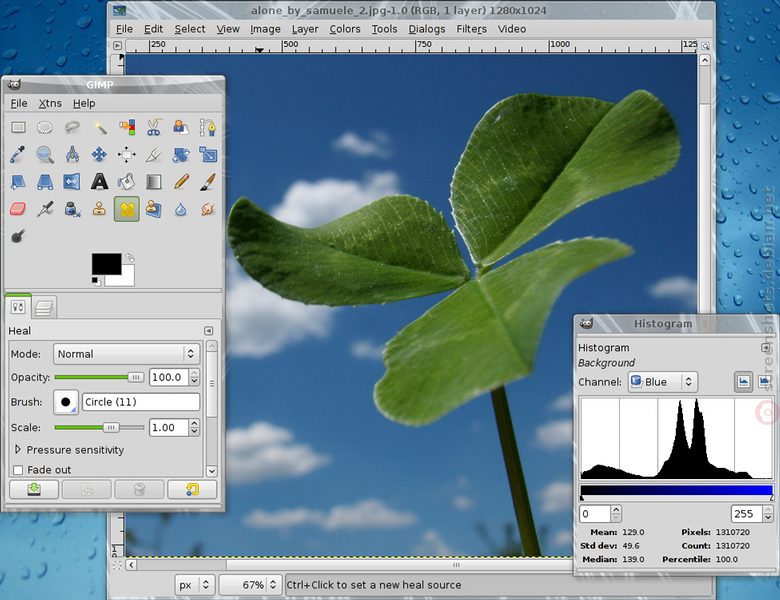
Task: Select the Scissors Select tool
Action: (154, 127)
